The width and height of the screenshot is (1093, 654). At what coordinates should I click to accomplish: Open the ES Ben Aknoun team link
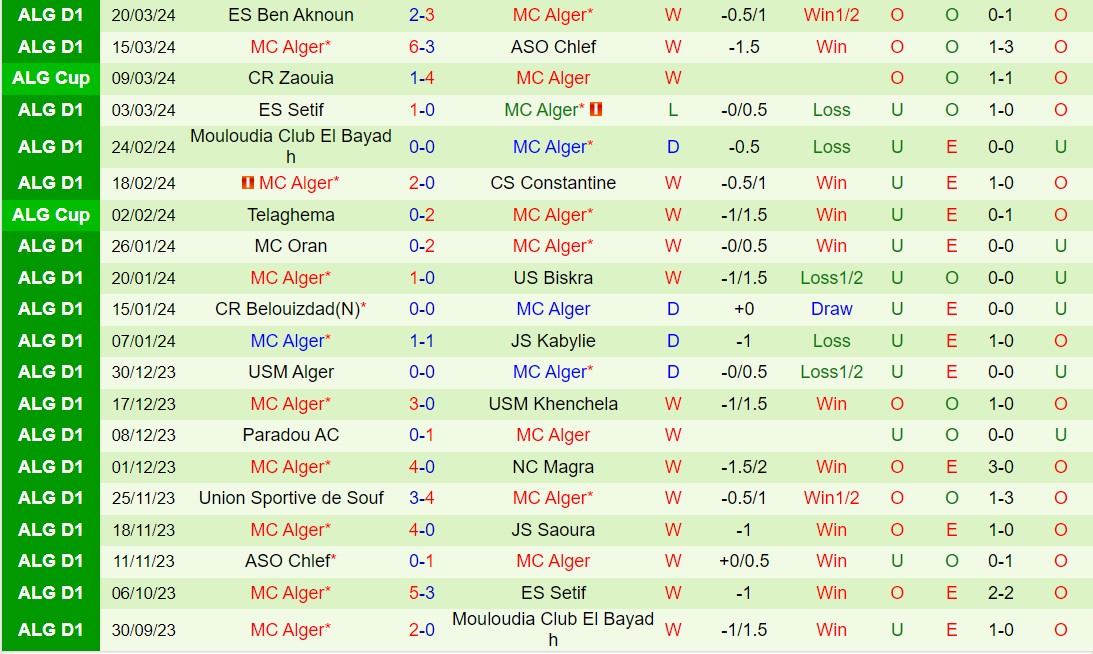[x=291, y=15]
